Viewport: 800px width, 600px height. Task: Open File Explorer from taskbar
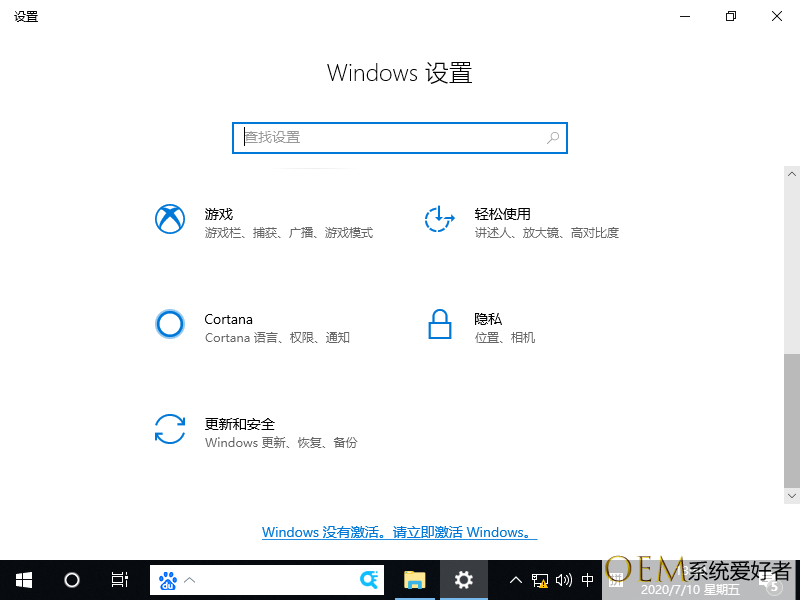pyautogui.click(x=414, y=580)
